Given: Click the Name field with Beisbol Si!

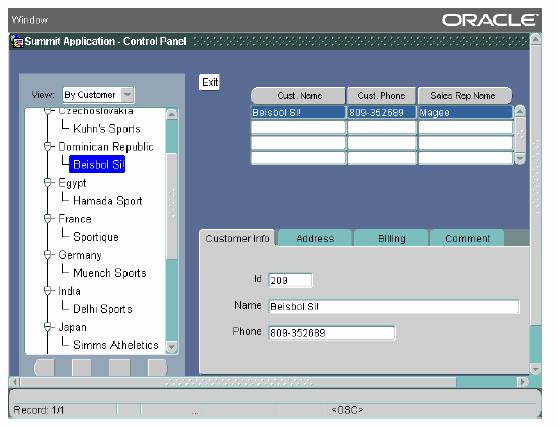Looking at the screenshot, I should click(394, 307).
